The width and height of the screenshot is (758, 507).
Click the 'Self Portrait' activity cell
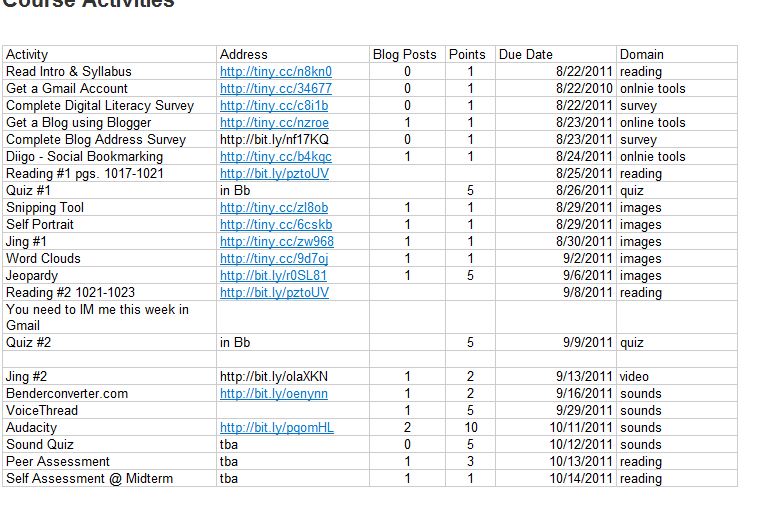coord(109,224)
